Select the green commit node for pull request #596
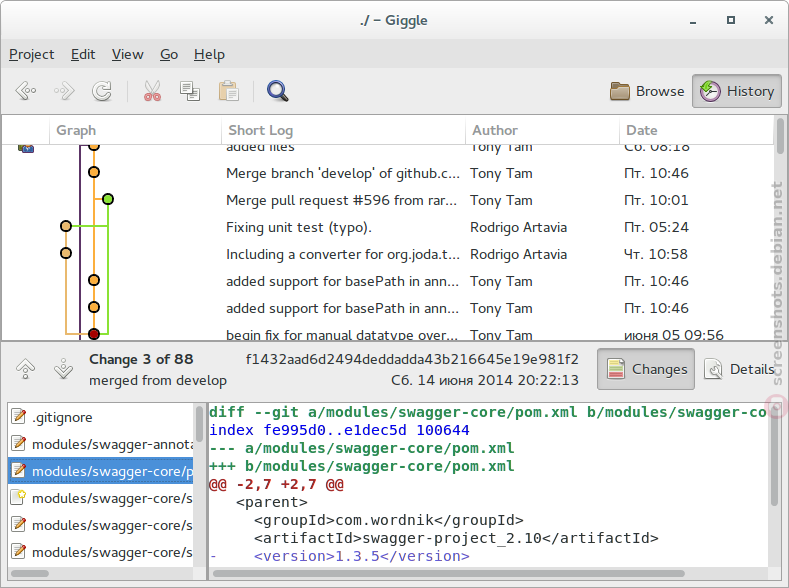Image resolution: width=789 pixels, height=588 pixels. point(108,199)
